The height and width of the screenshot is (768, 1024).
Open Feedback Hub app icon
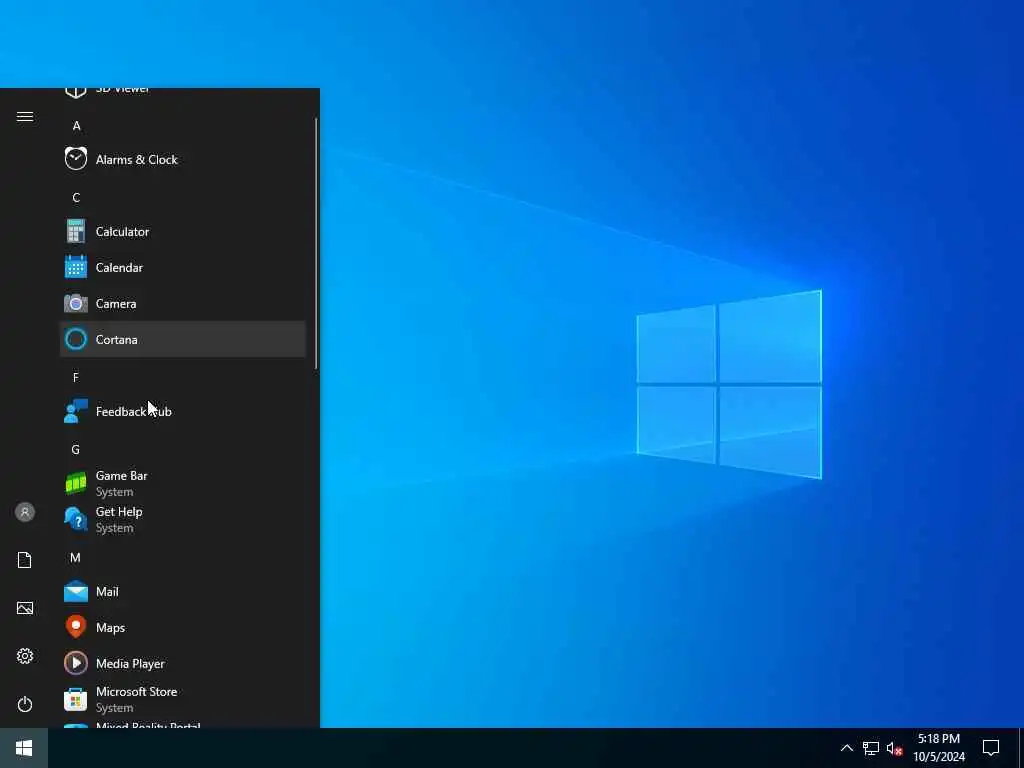click(76, 411)
